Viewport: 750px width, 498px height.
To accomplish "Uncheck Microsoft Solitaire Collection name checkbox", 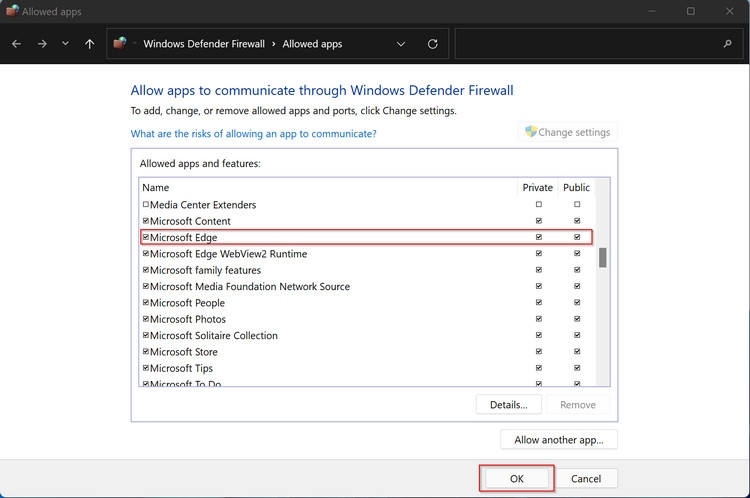I will (x=146, y=335).
